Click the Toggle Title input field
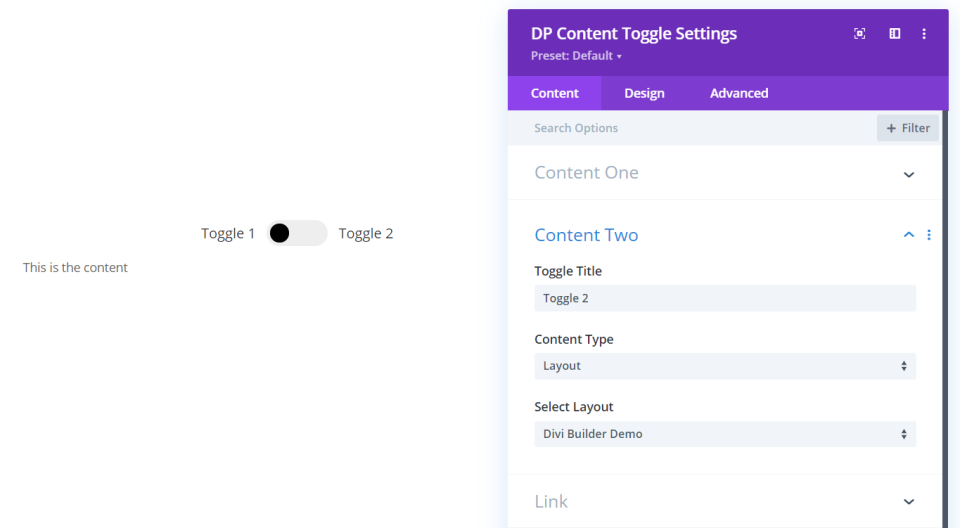 (724, 298)
